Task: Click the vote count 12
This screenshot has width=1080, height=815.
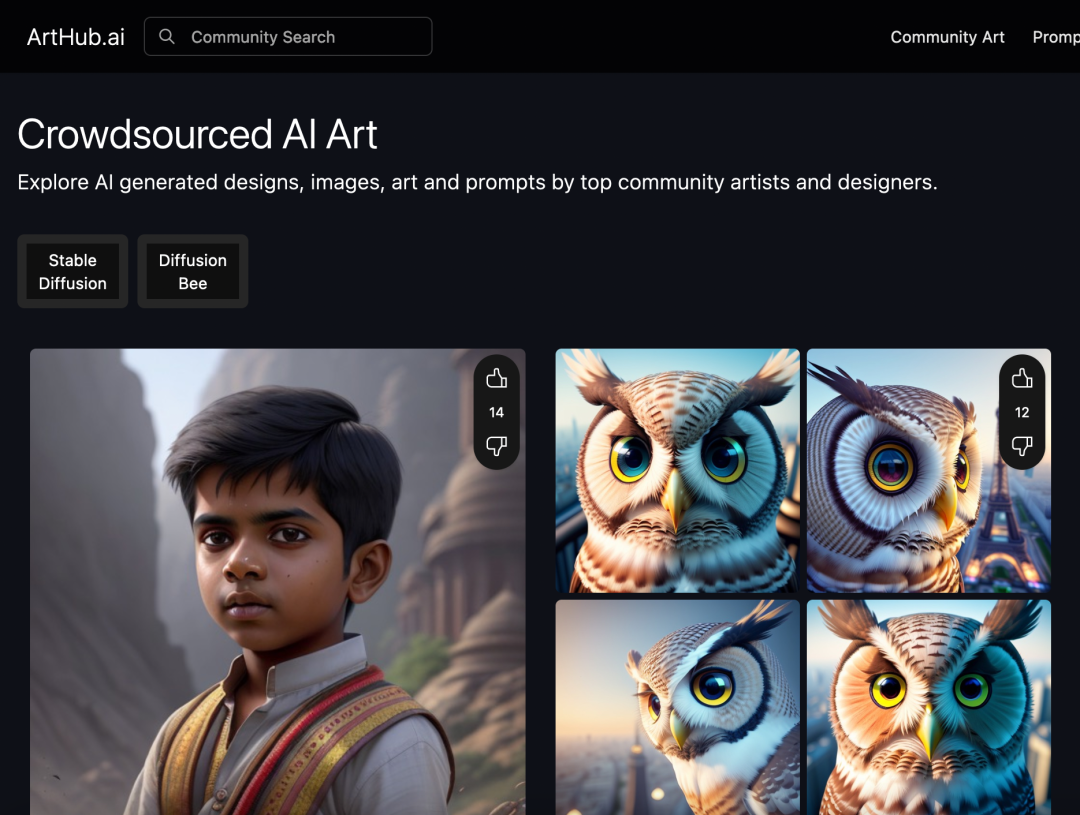Action: point(1022,412)
